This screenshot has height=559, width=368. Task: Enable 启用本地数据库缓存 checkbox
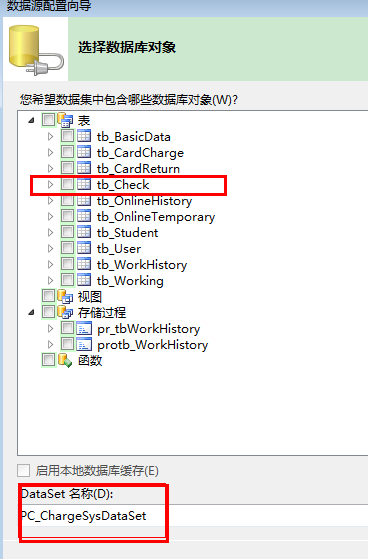(24, 470)
